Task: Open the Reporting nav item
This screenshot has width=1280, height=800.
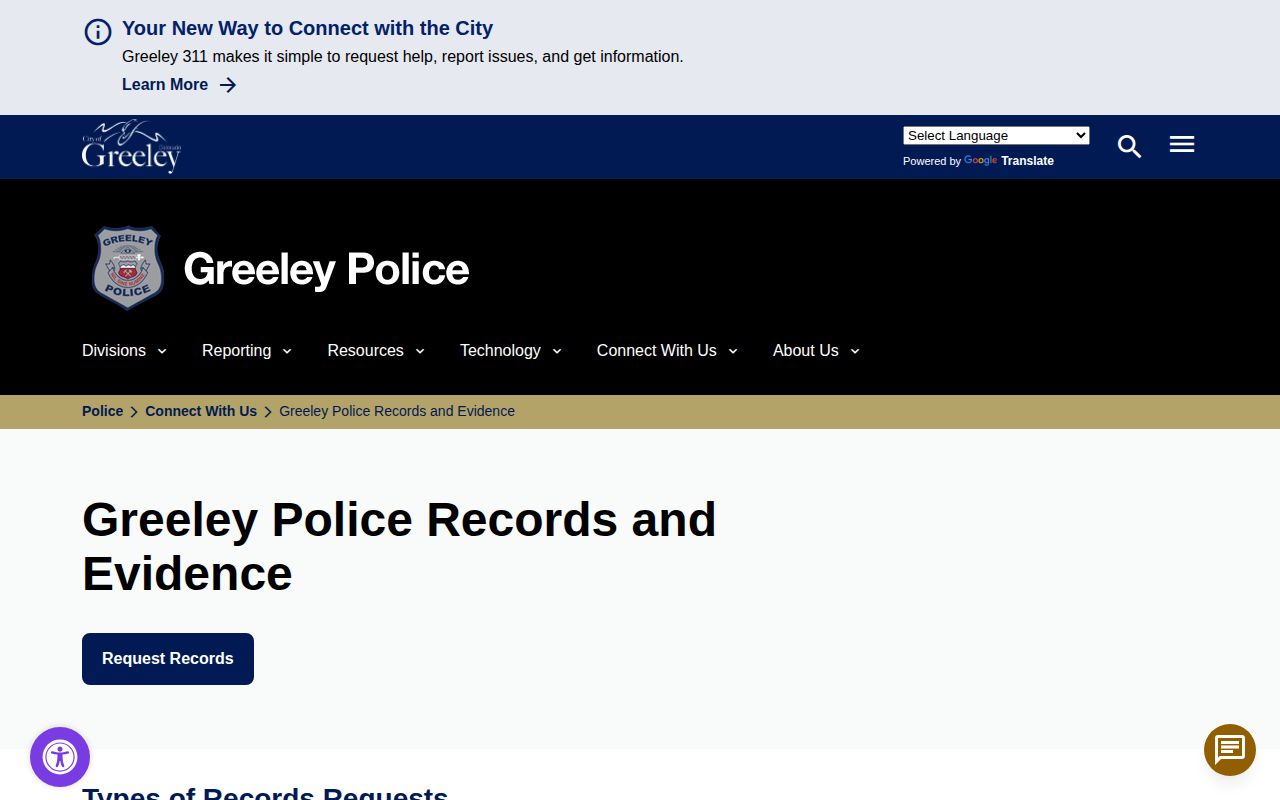Action: point(236,351)
